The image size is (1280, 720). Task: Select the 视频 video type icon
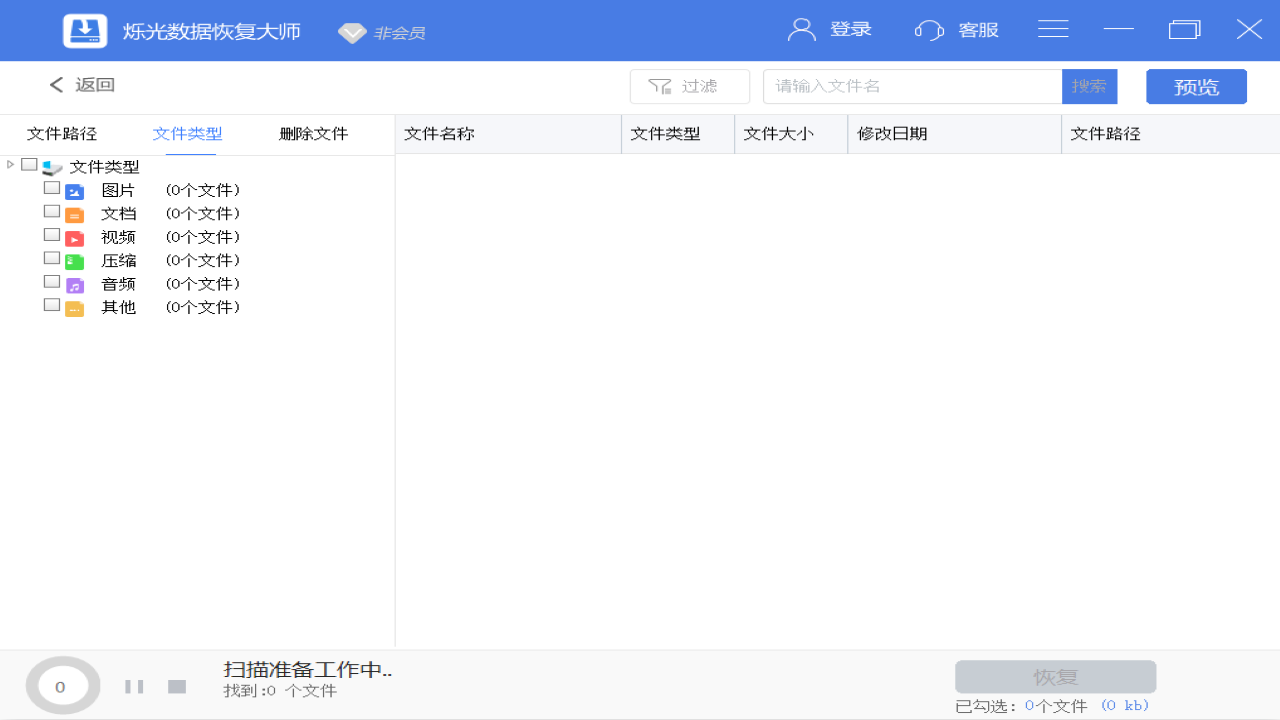click(x=73, y=237)
